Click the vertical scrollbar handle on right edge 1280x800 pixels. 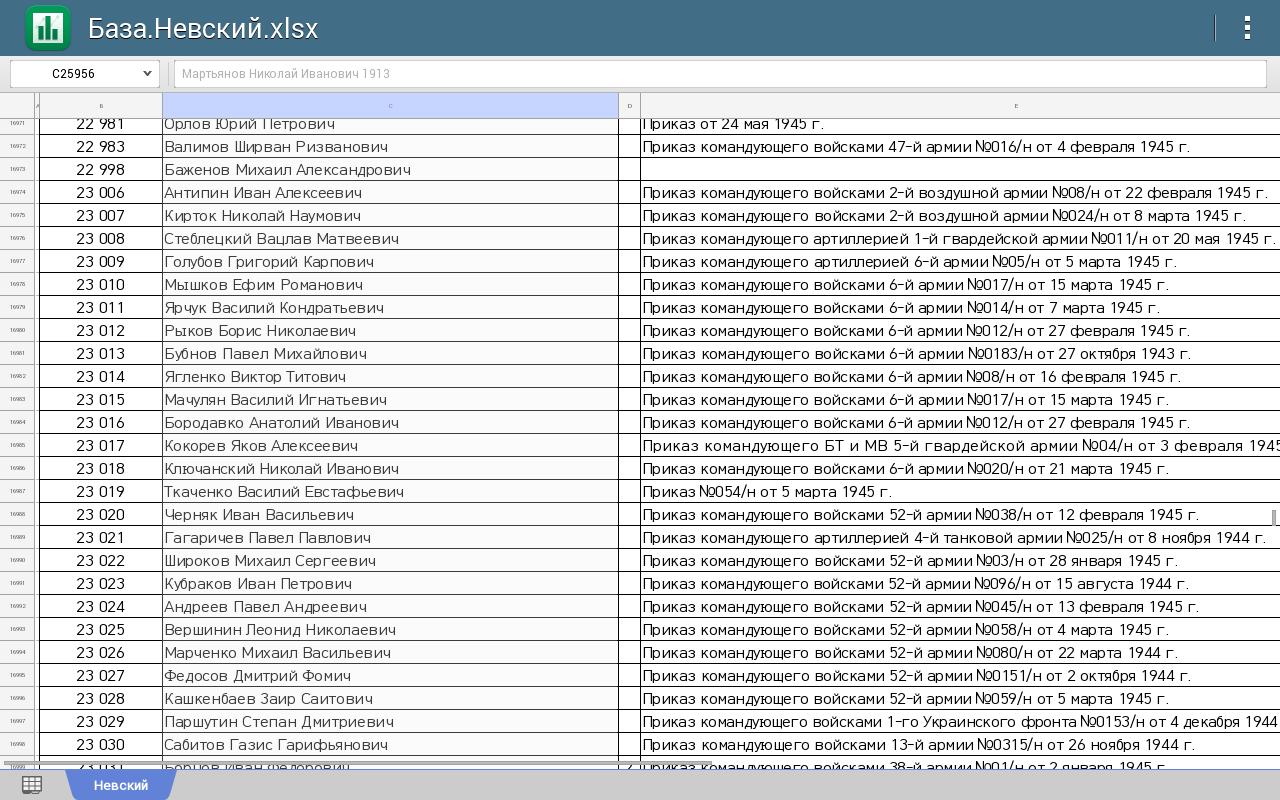[1273, 517]
